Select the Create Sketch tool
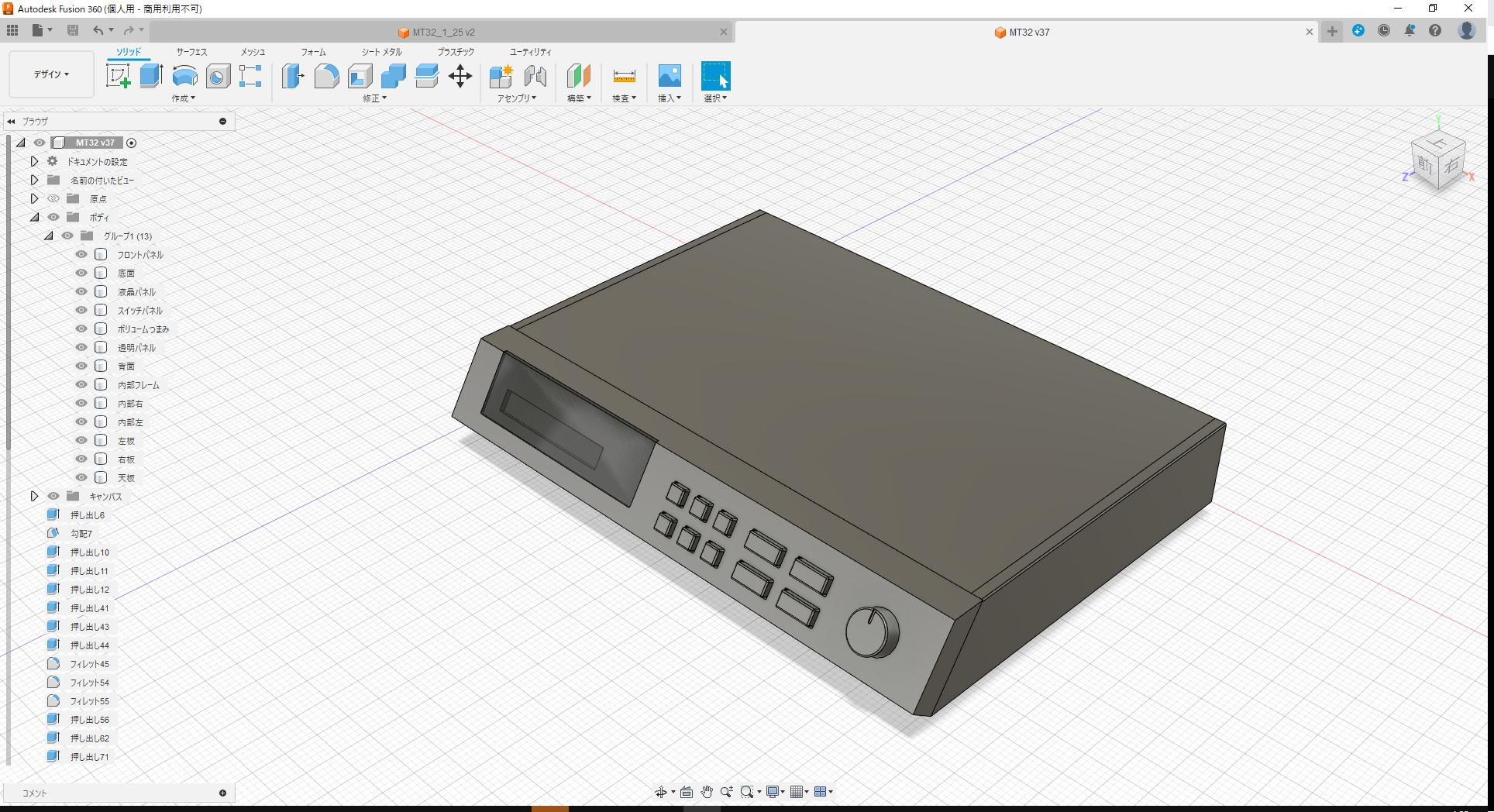 pos(119,75)
